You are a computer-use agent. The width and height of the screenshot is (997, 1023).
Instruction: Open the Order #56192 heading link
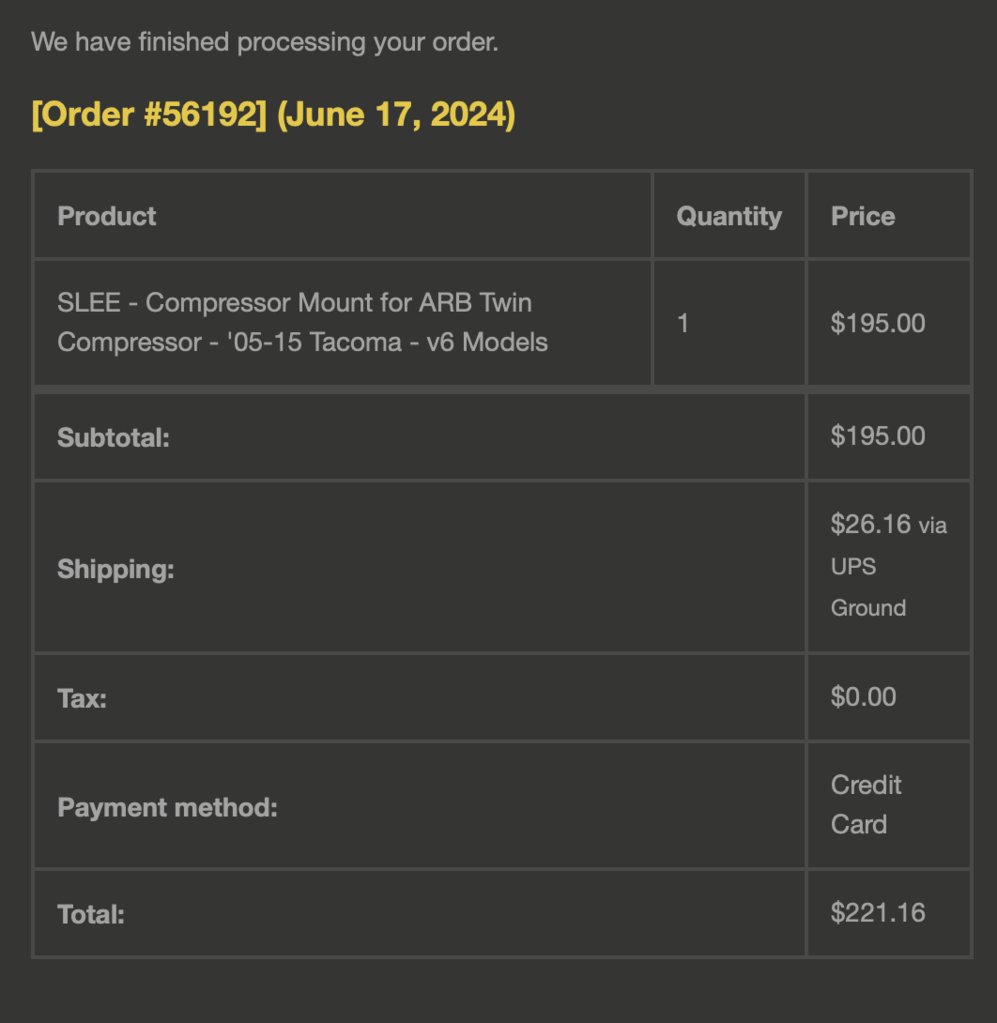(149, 114)
